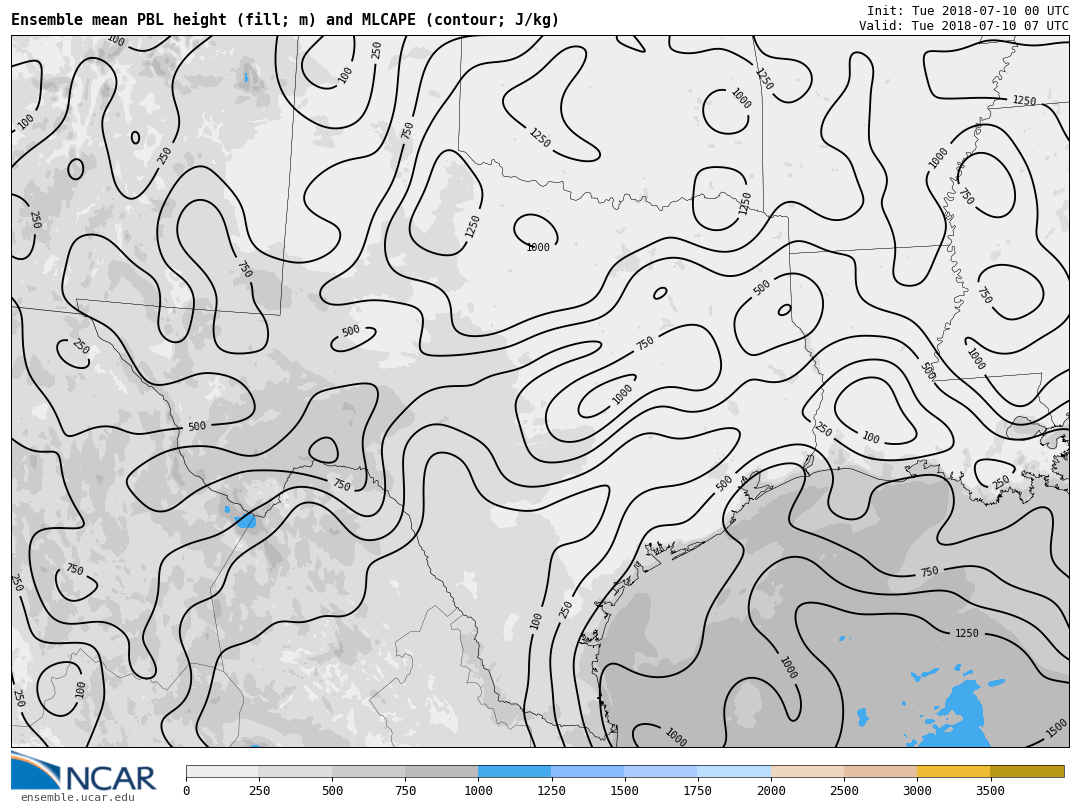The width and height of the screenshot is (1080, 810).
Task: Open the ensemble.ucar.edu link text
Action: [77, 798]
